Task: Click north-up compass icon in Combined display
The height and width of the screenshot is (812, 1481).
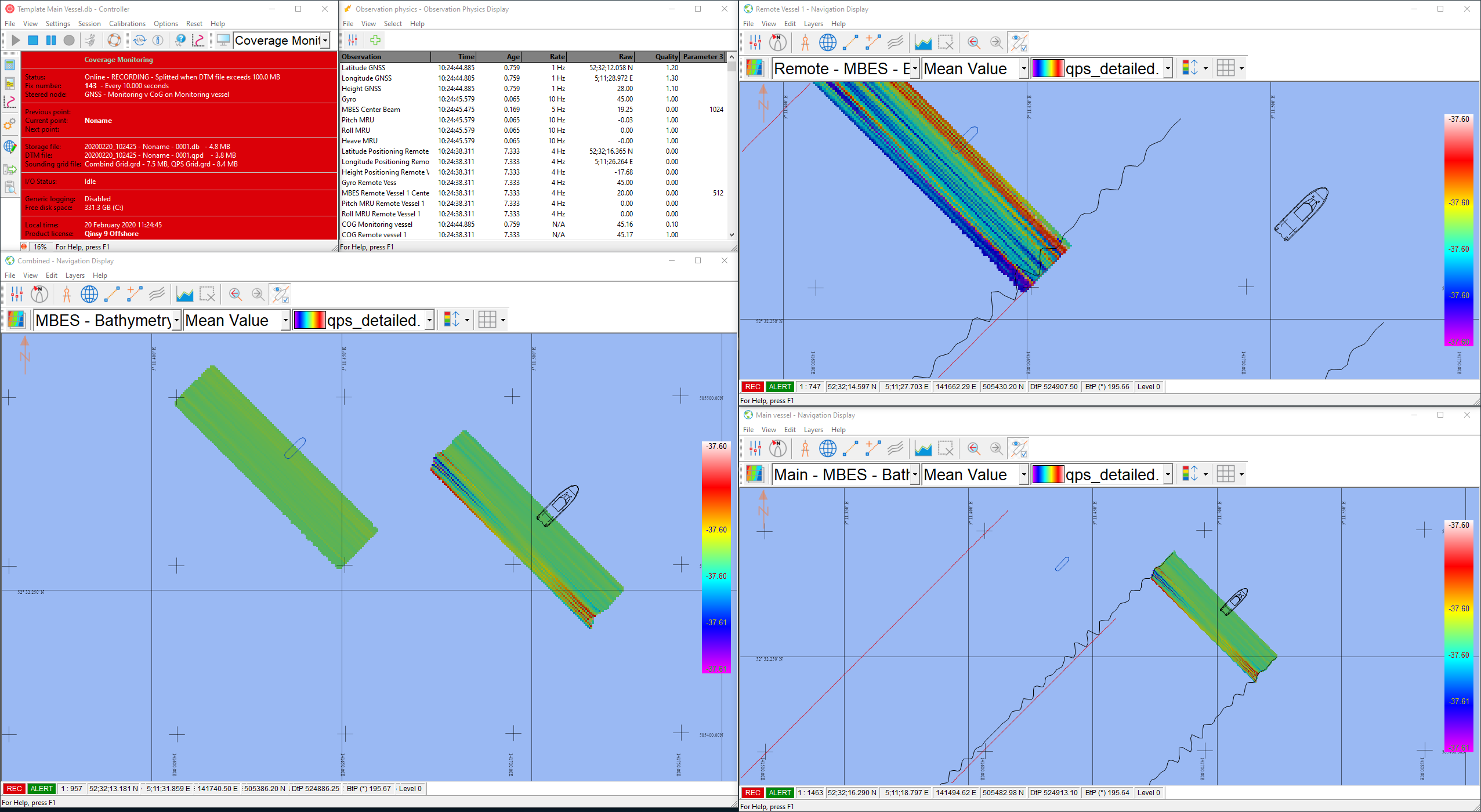Action: [x=39, y=294]
